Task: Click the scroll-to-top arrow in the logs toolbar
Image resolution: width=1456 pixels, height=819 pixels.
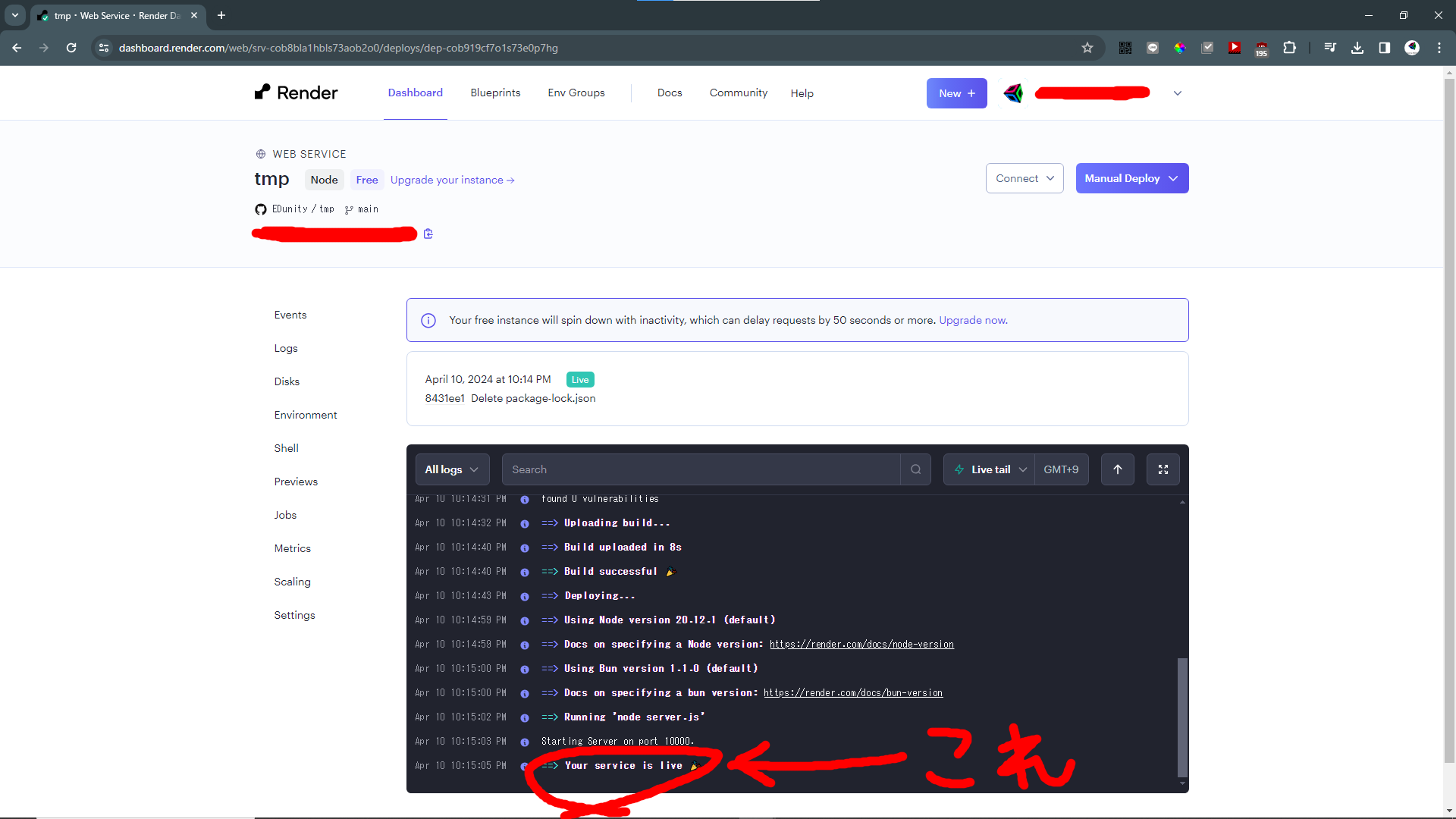Action: pos(1117,469)
